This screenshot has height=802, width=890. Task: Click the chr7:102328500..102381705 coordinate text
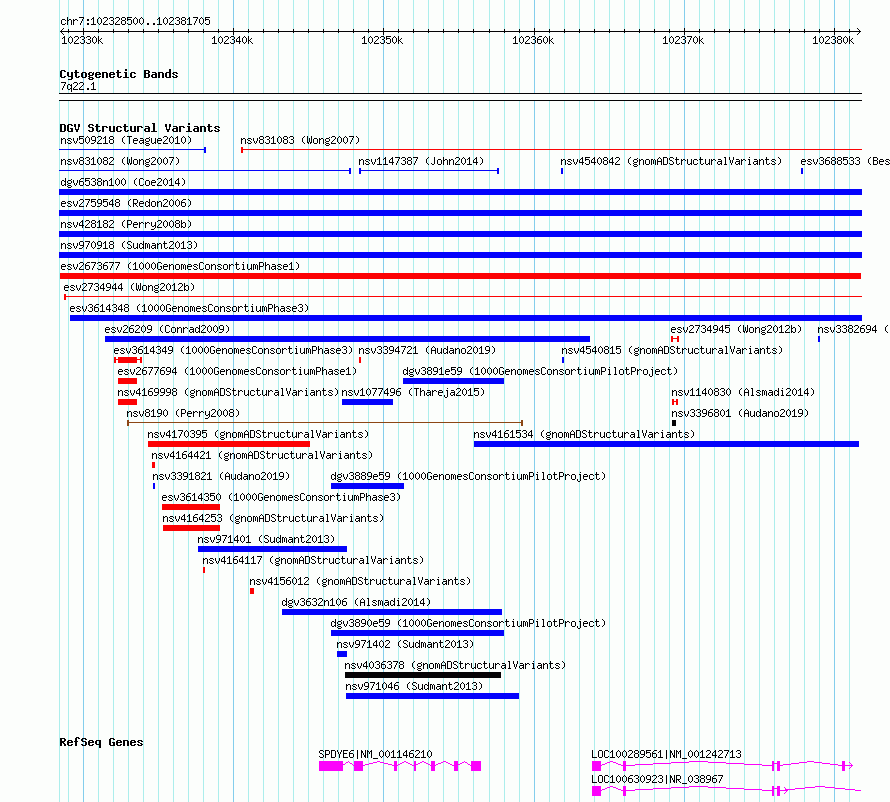(x=135, y=21)
